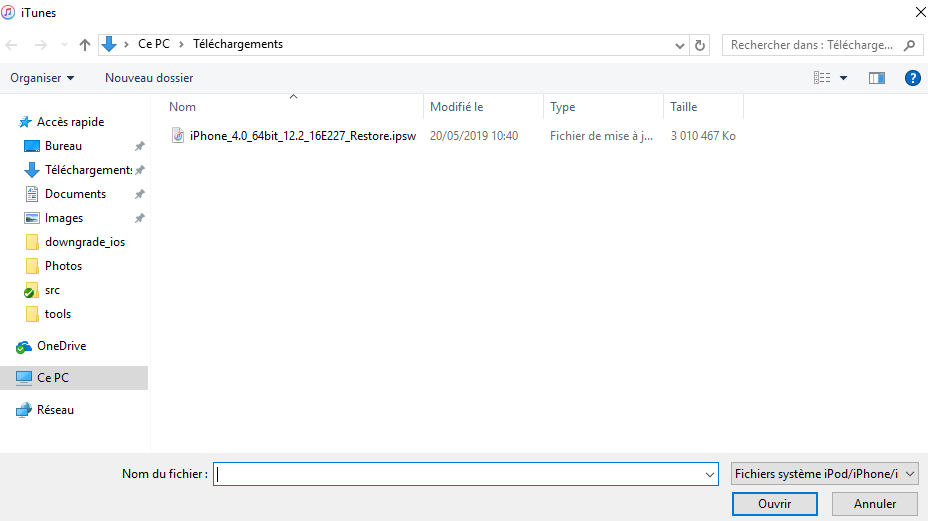This screenshot has width=928, height=521.
Task: Select Ce PC in the breadcrumb path
Action: [x=154, y=44]
